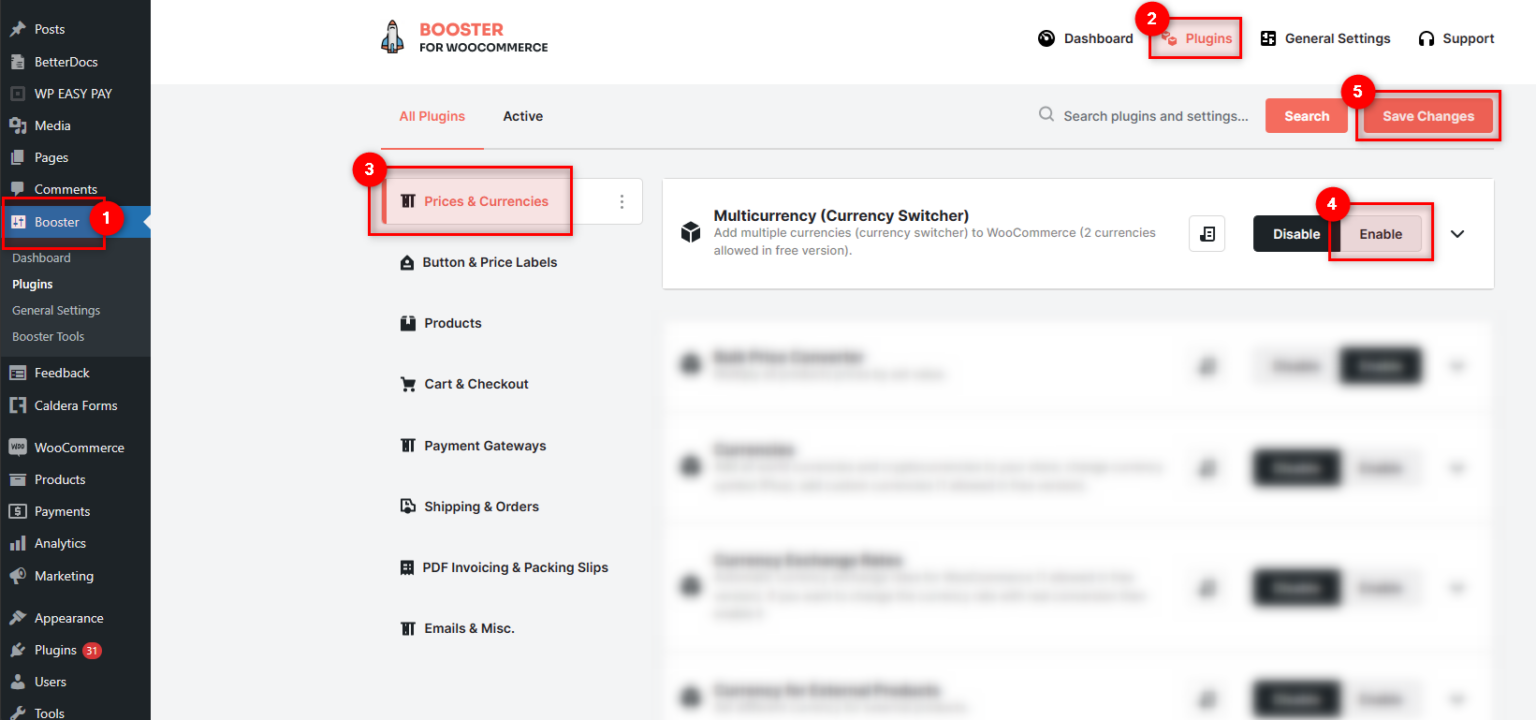Click the Dashboard gauge icon in header
Viewport: 1536px width, 720px height.
1046,38
